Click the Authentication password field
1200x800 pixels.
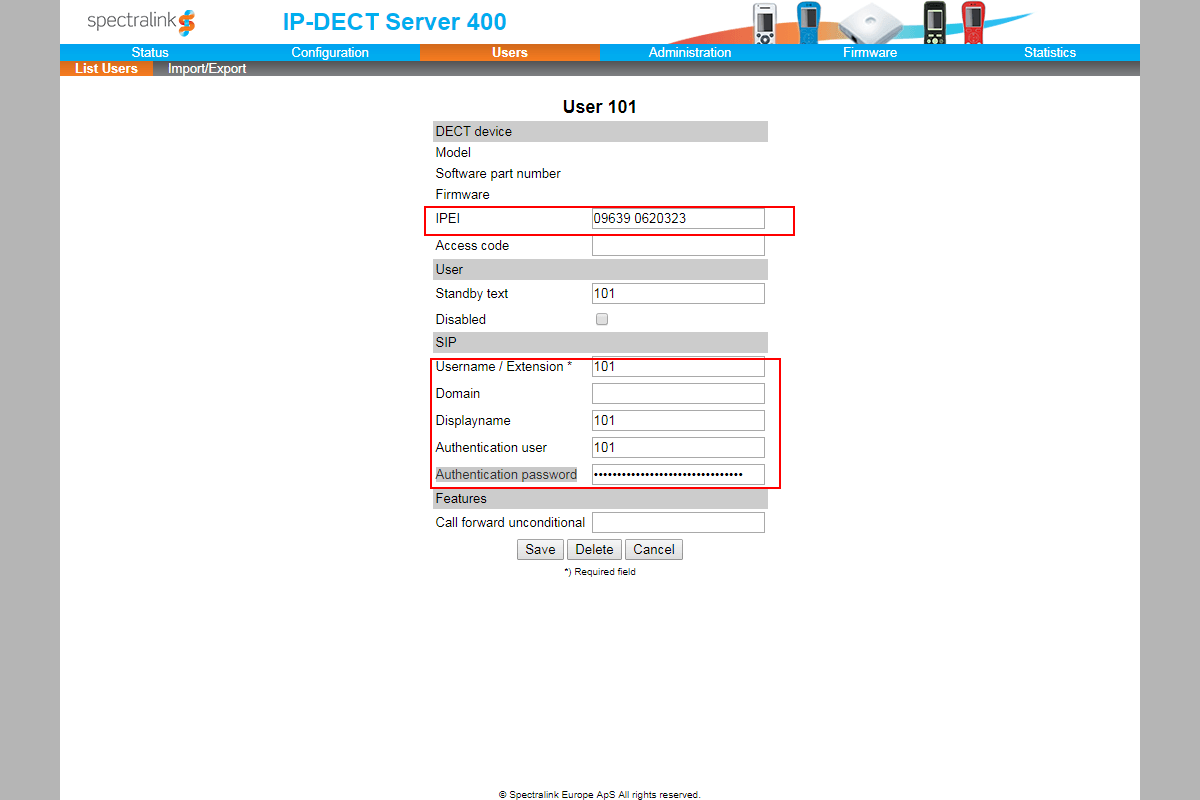(678, 474)
